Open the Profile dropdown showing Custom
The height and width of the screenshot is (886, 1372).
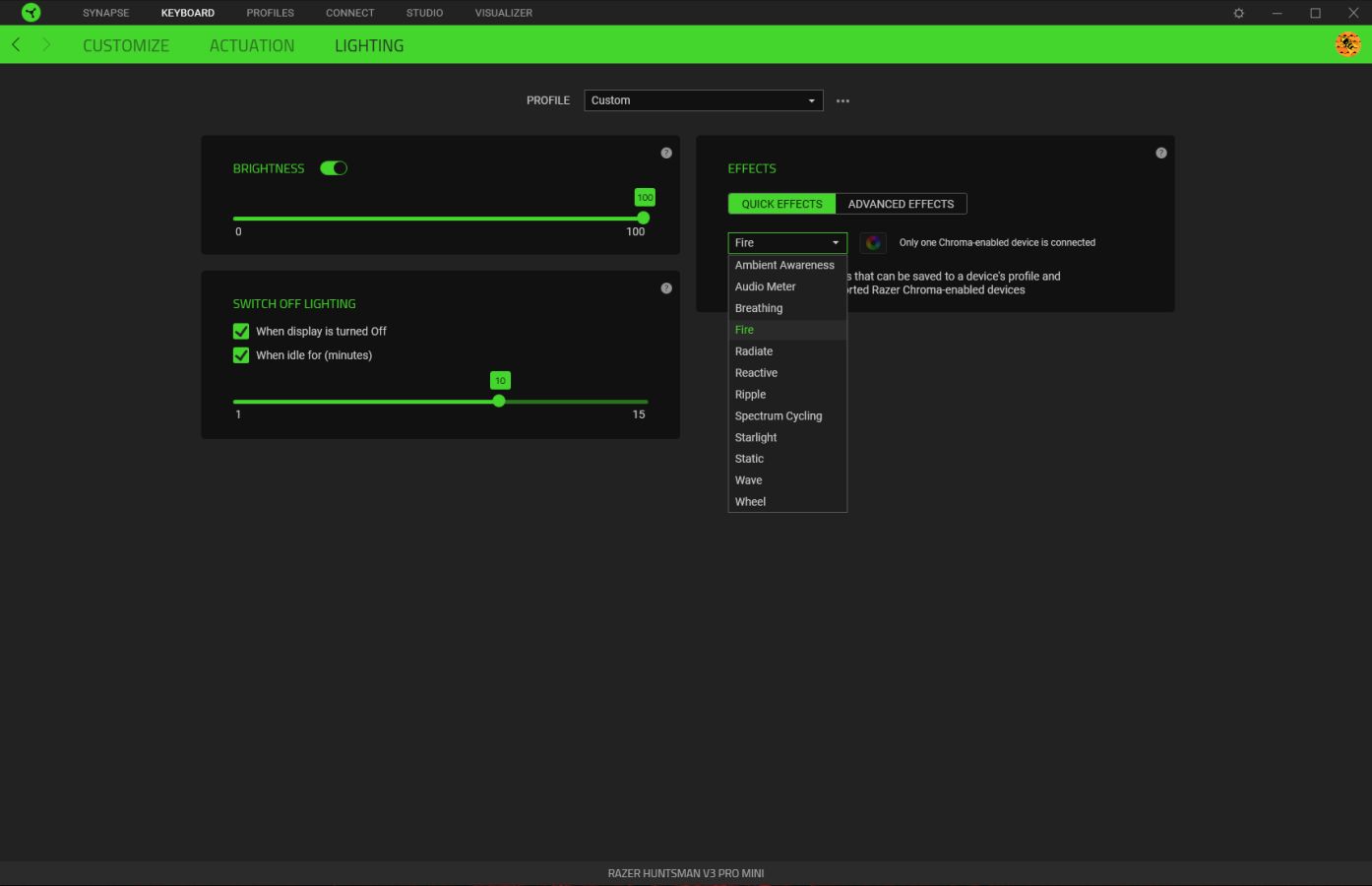click(x=704, y=100)
